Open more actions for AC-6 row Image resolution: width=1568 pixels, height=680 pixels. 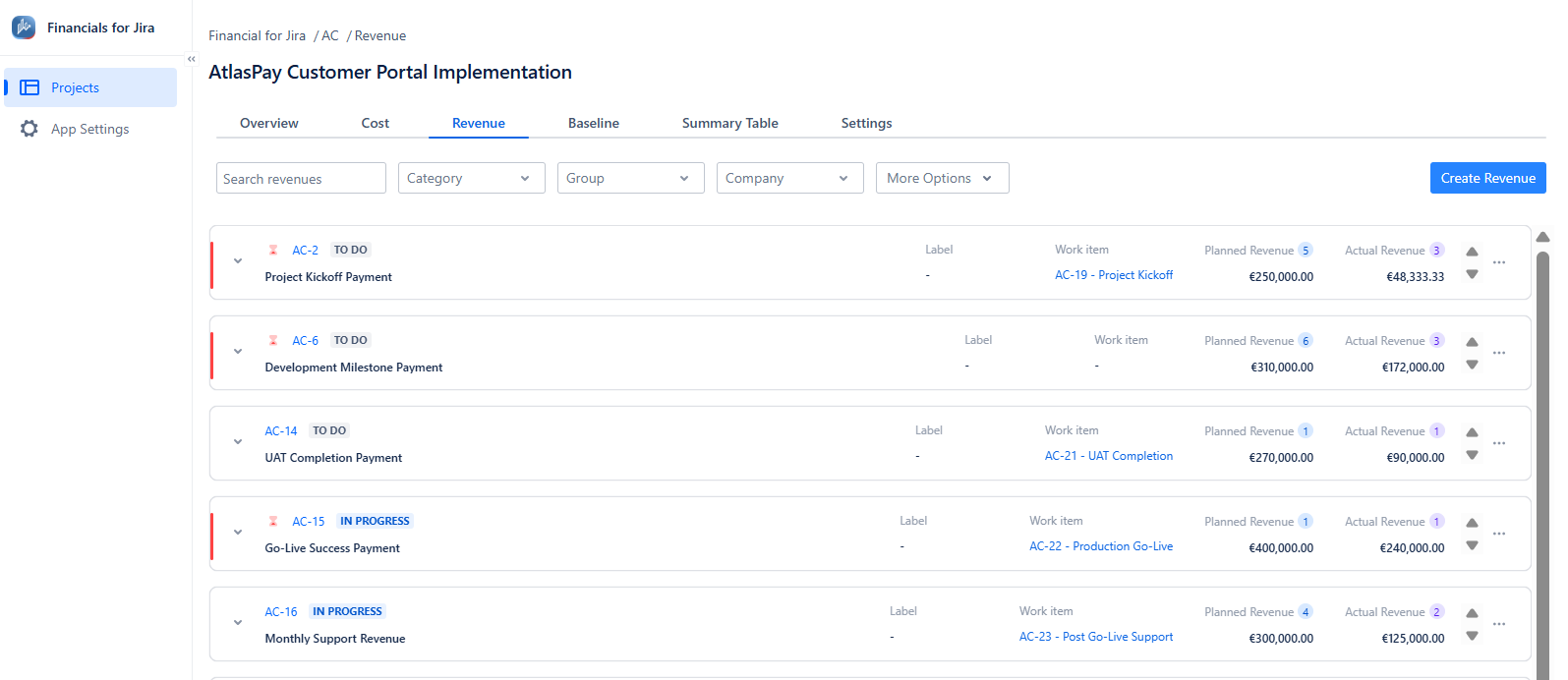click(1499, 353)
